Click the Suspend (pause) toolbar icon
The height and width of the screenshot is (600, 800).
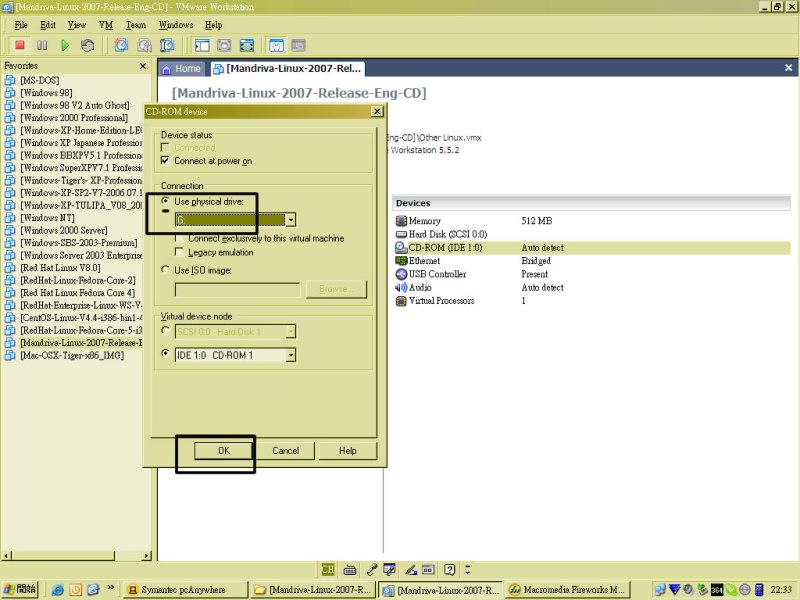tap(42, 45)
